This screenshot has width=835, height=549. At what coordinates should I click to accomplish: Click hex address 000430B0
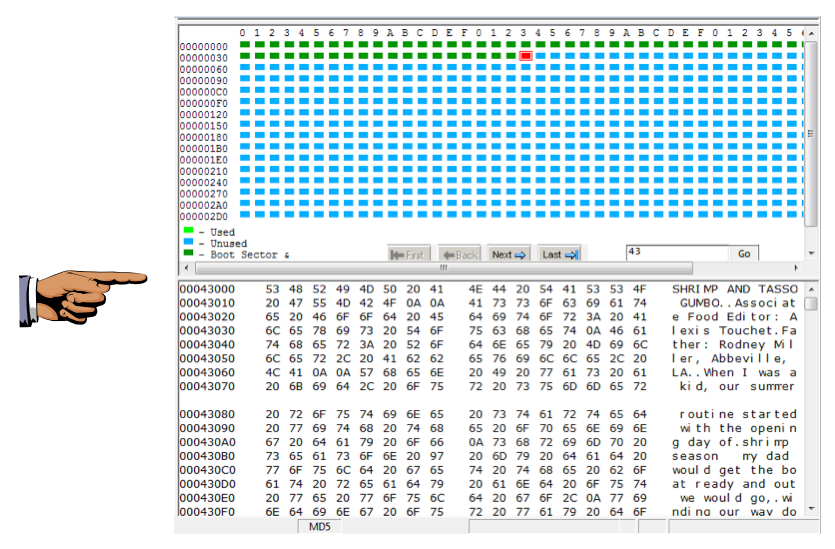point(207,456)
